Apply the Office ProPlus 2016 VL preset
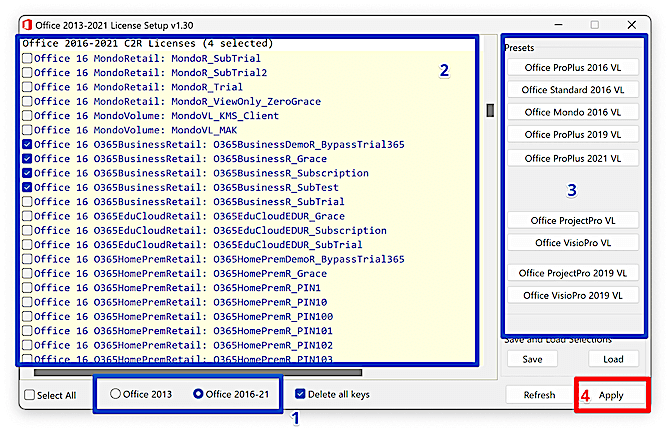Screen dimensions: 670x431 click(x=573, y=67)
